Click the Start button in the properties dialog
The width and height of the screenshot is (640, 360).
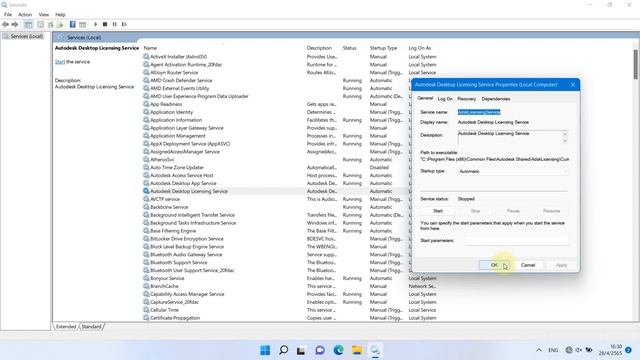(x=438, y=211)
